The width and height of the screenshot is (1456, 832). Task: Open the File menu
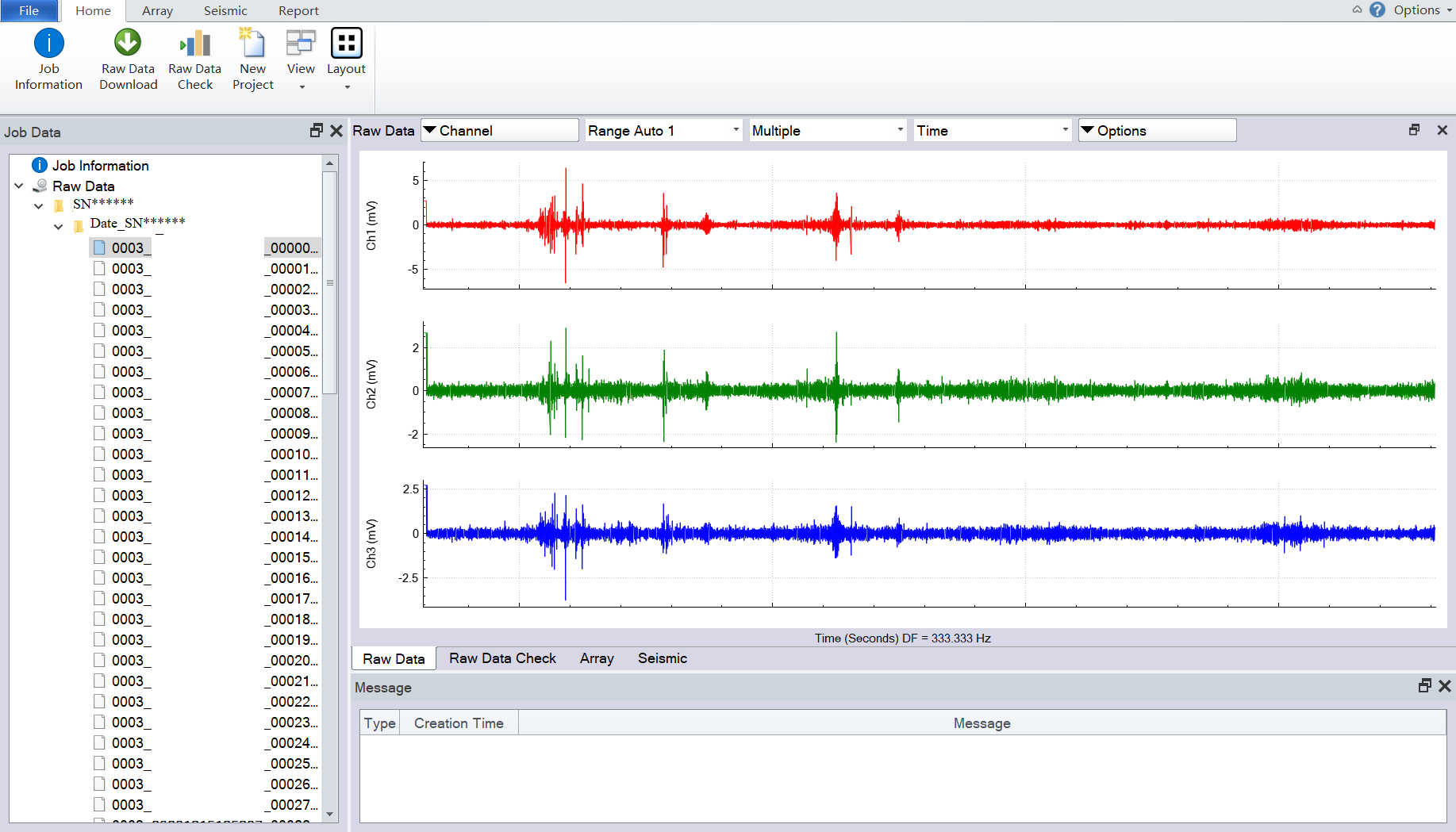coord(29,10)
